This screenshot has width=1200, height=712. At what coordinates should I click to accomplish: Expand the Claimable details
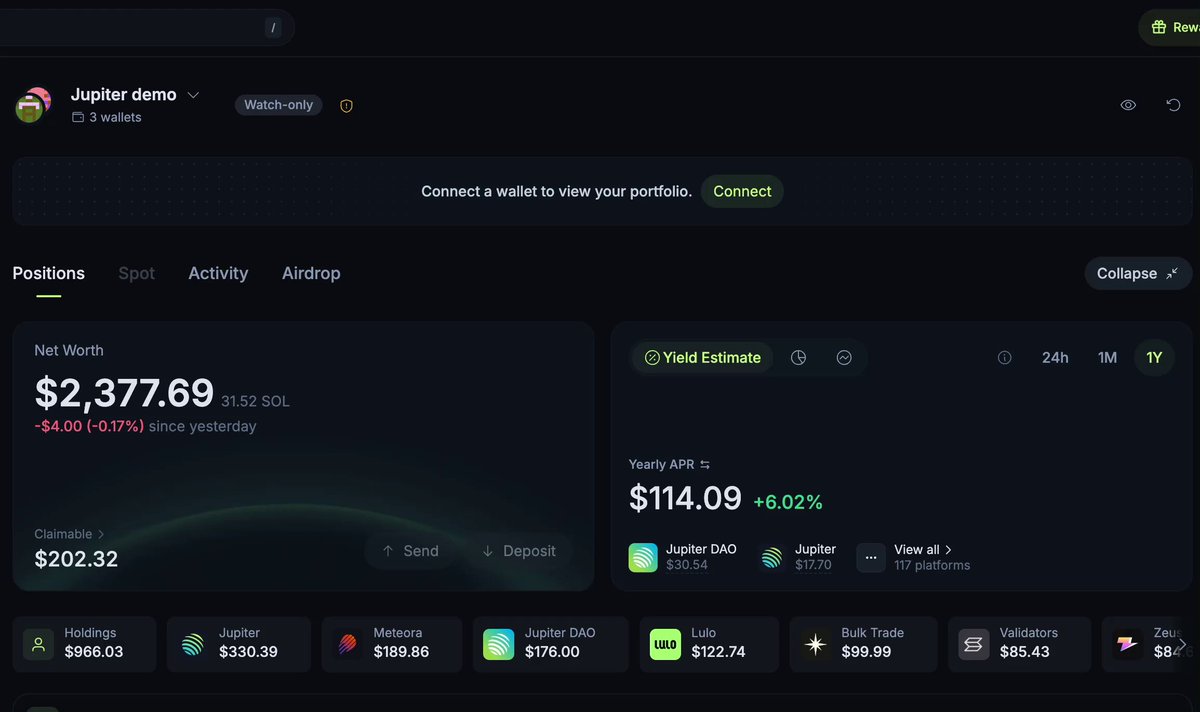click(x=70, y=534)
